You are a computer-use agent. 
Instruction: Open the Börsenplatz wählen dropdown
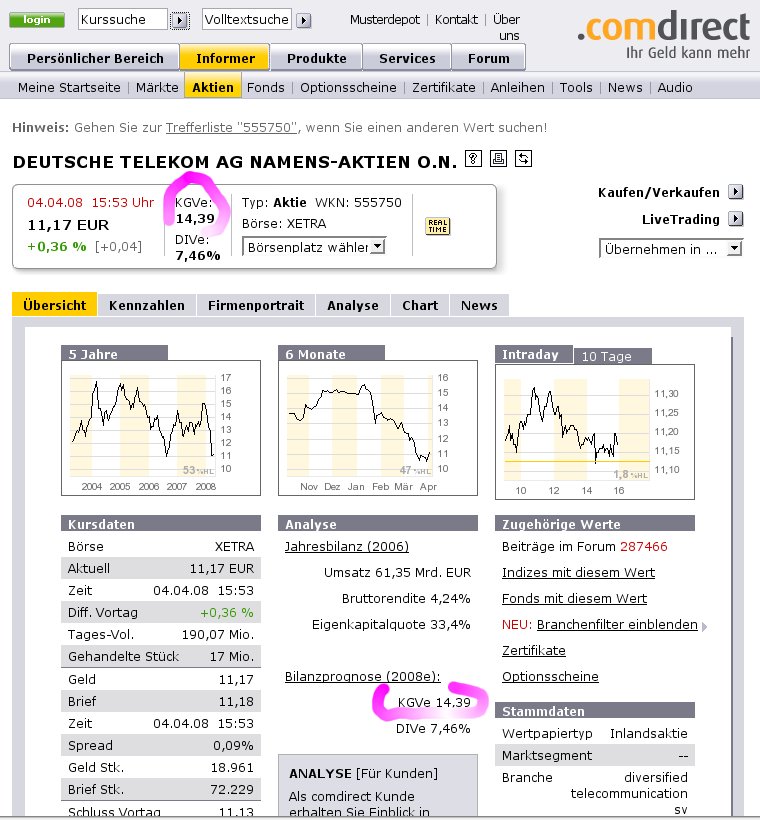coord(314,247)
